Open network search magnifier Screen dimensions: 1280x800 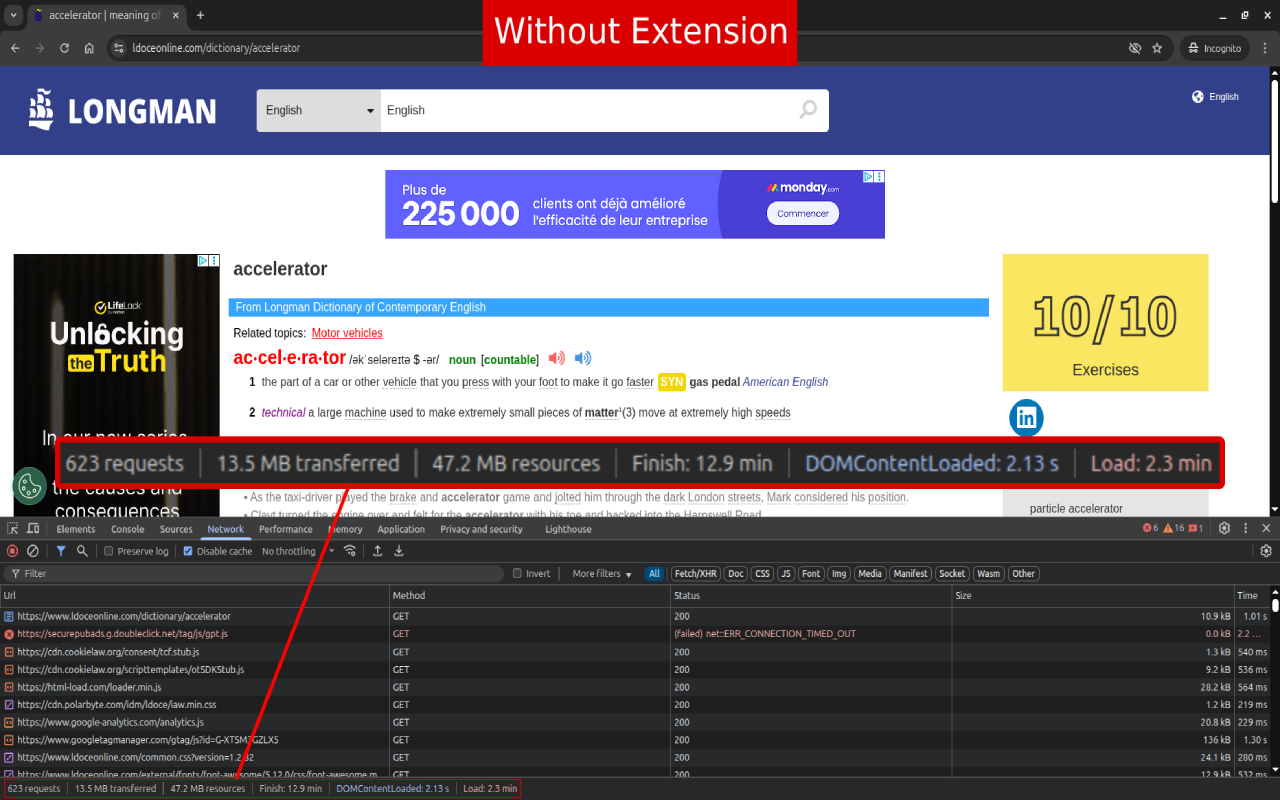(82, 551)
